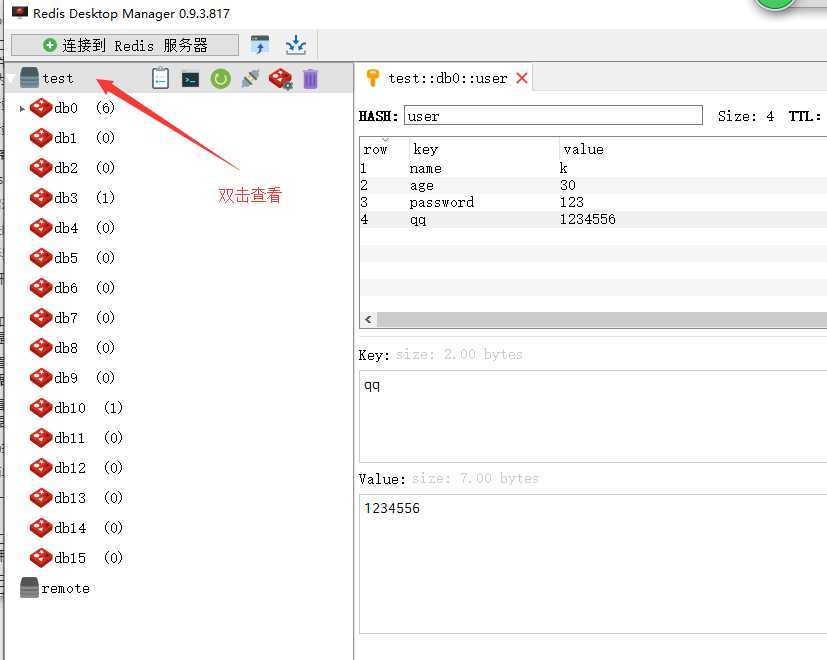Open server info icon for test
827x660 pixels.
[x=160, y=79]
